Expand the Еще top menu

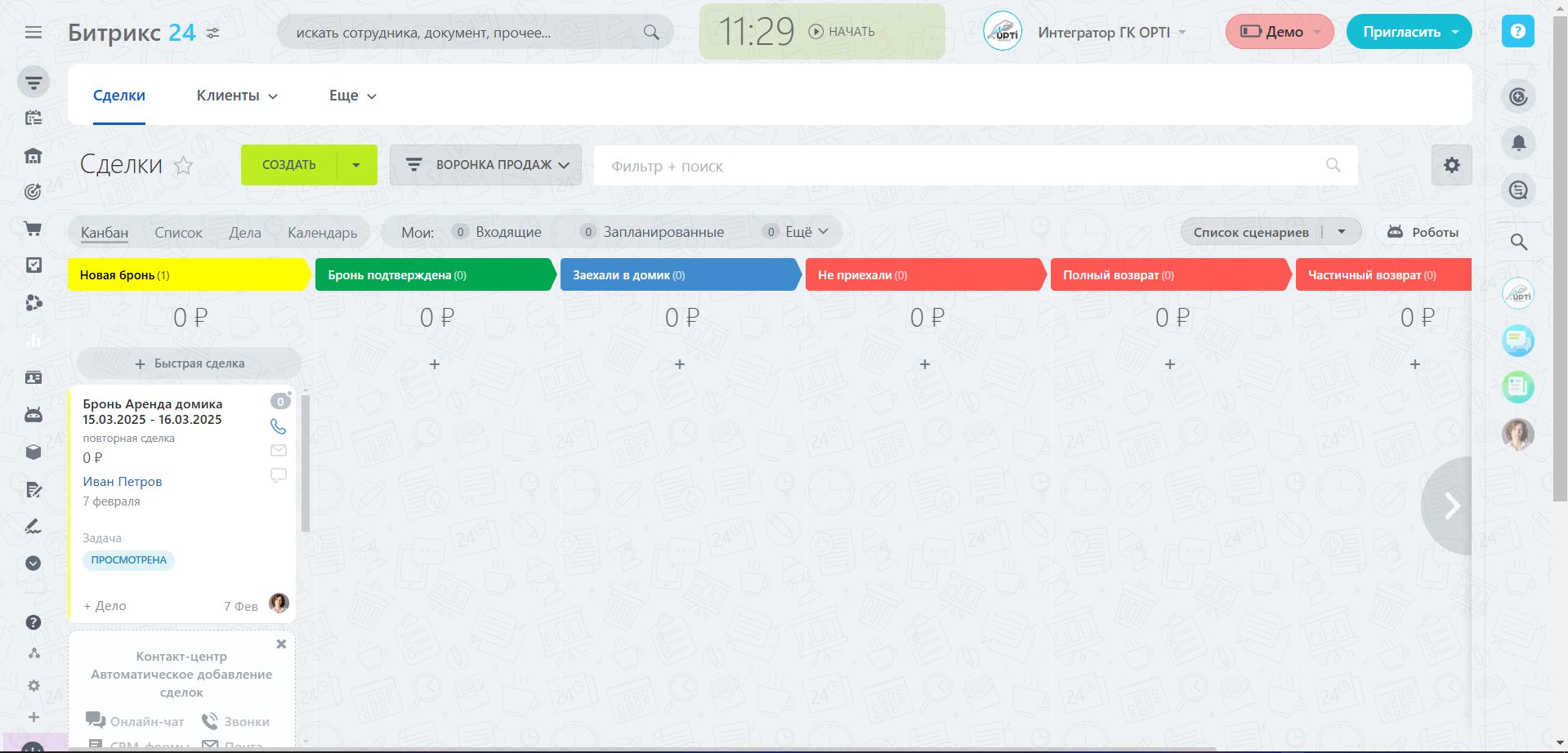[x=353, y=96]
